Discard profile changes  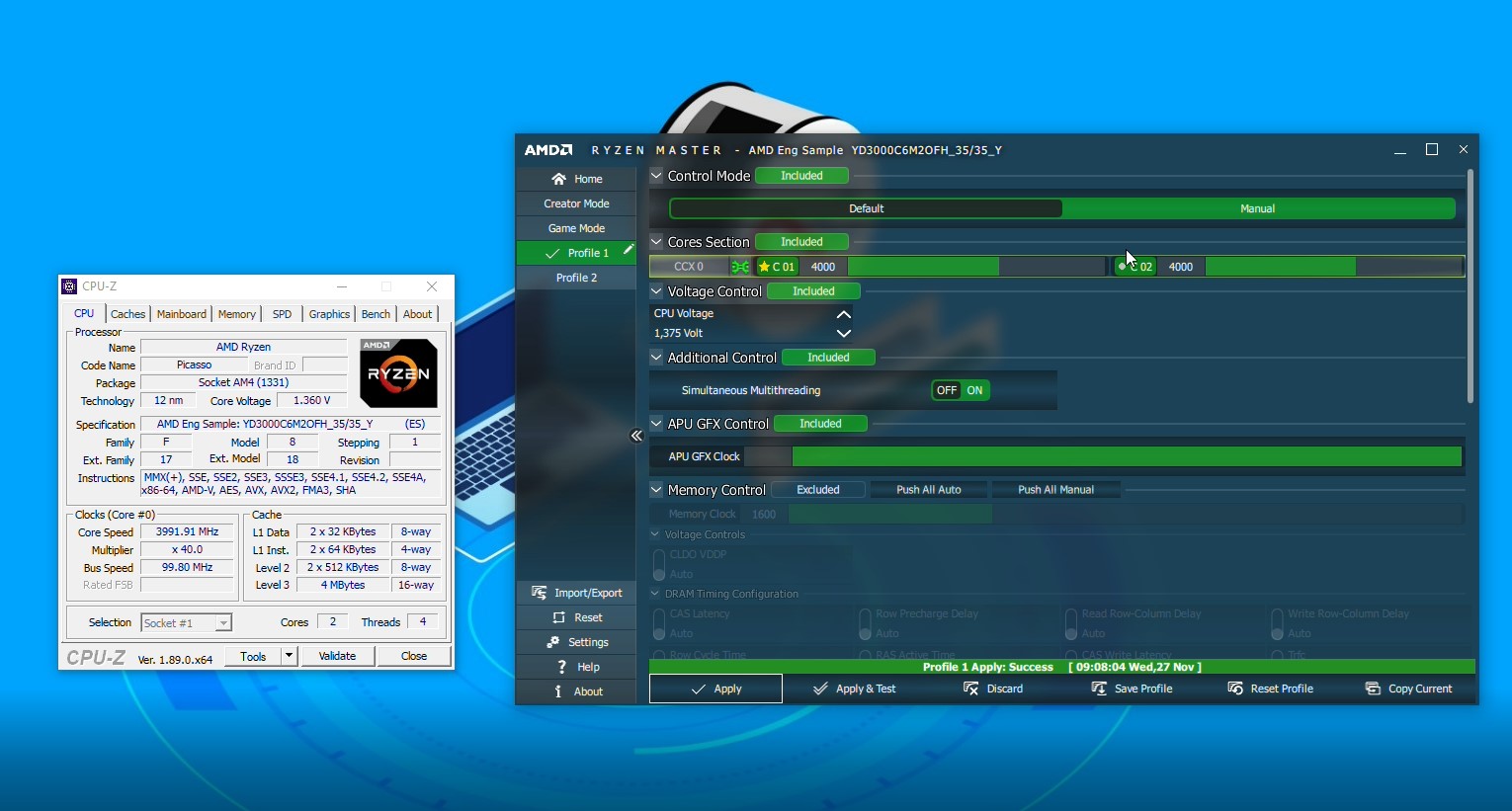click(x=993, y=689)
